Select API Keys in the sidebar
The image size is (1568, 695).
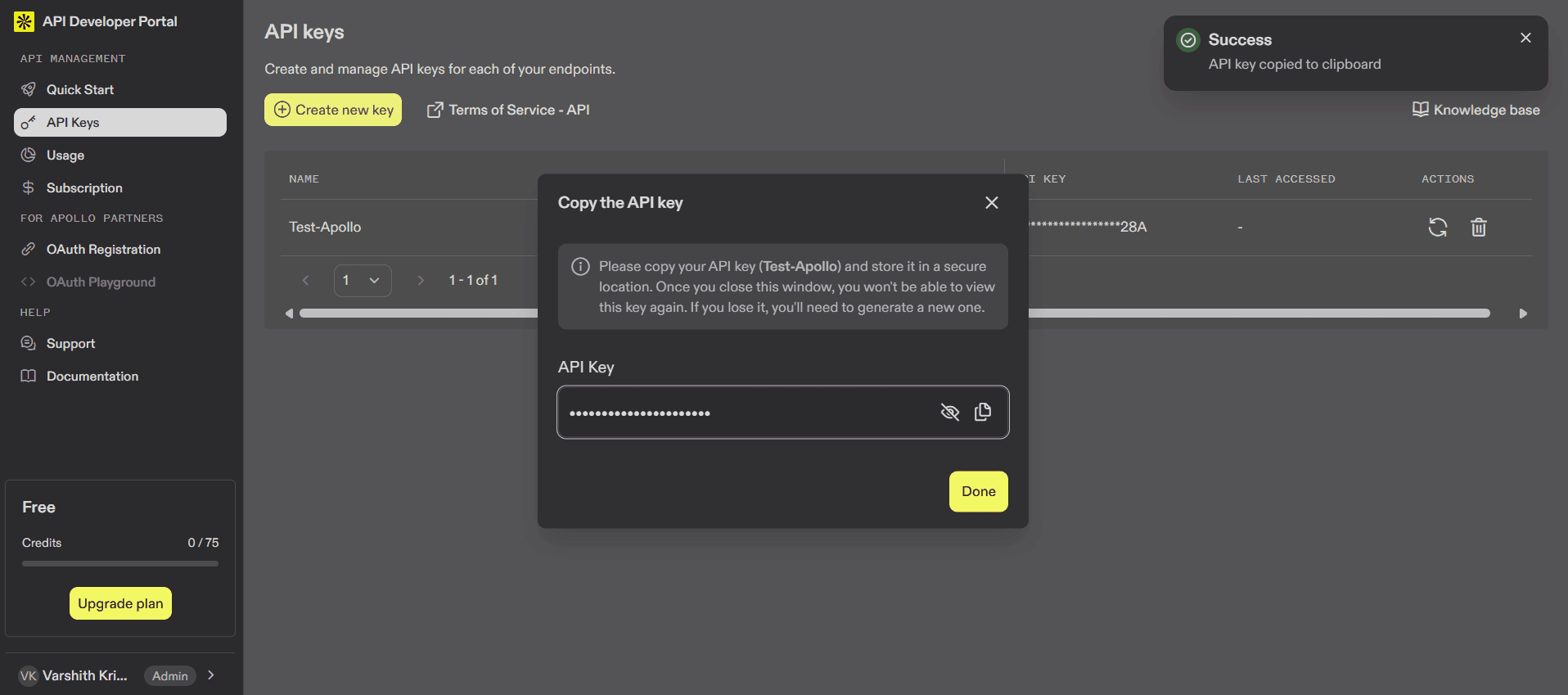tap(120, 123)
